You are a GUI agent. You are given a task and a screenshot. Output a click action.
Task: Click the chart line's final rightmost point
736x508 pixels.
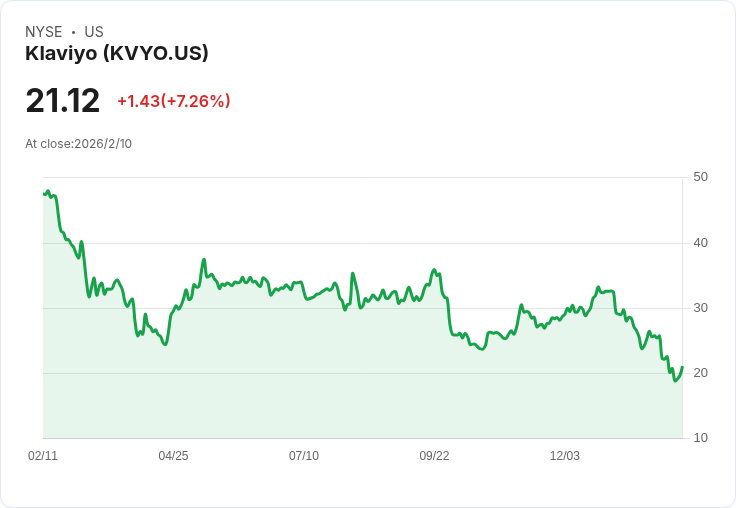click(x=682, y=368)
